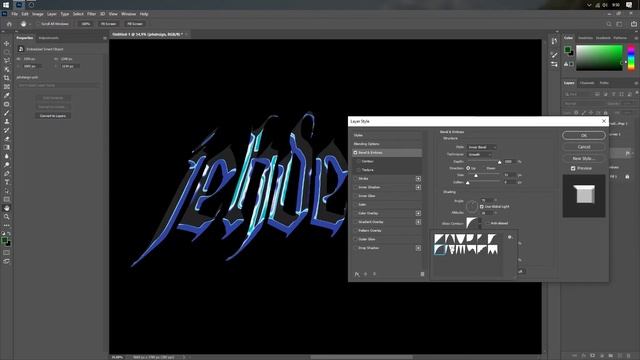The image size is (640, 360).
Task: Open the Technique dropdown
Action: coord(479,155)
